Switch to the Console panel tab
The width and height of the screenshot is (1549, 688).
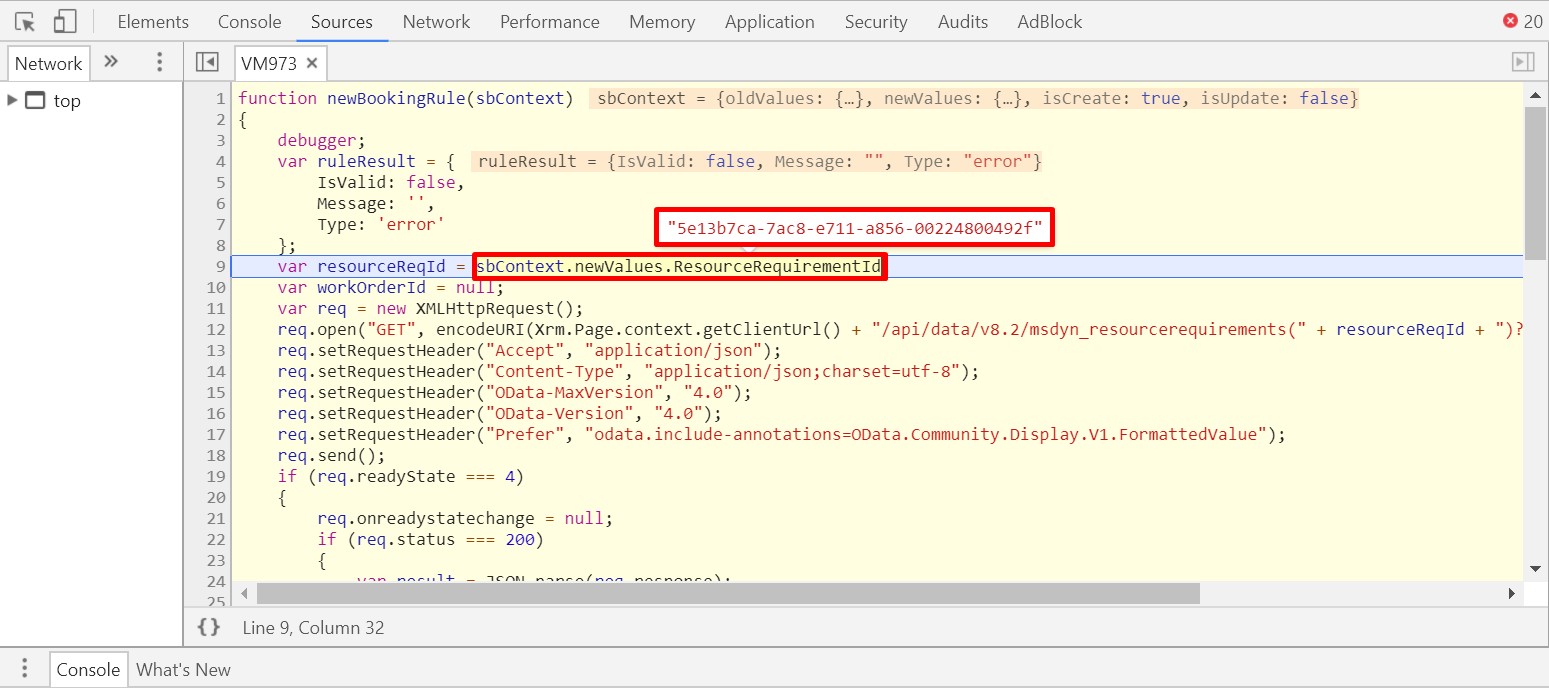(250, 21)
